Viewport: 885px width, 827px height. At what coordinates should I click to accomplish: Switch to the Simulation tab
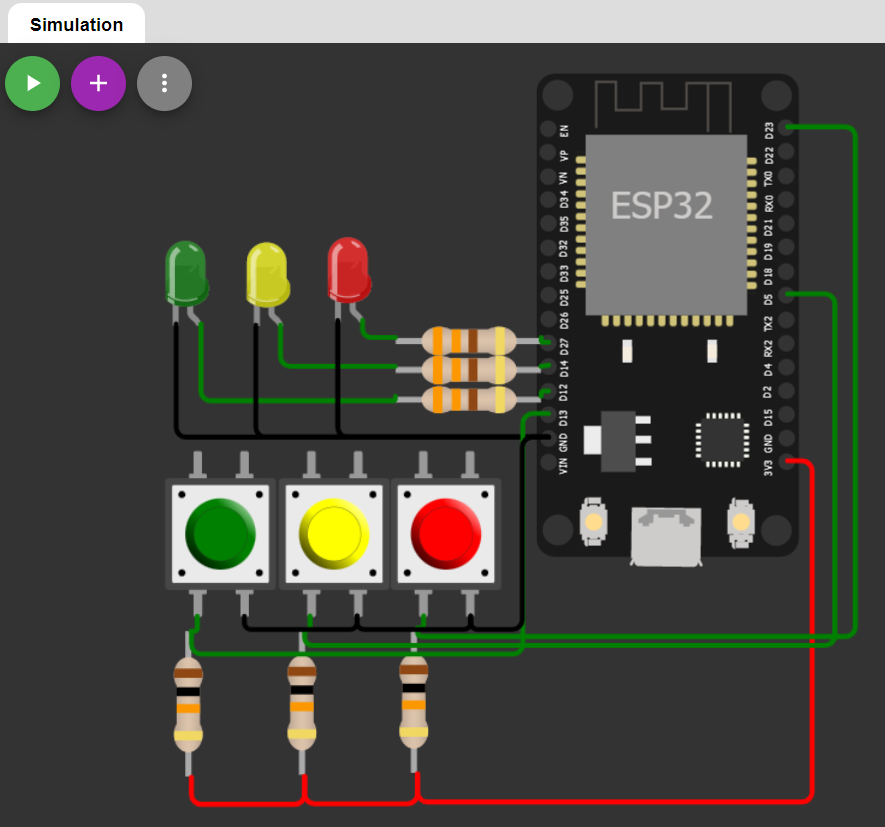click(x=75, y=24)
